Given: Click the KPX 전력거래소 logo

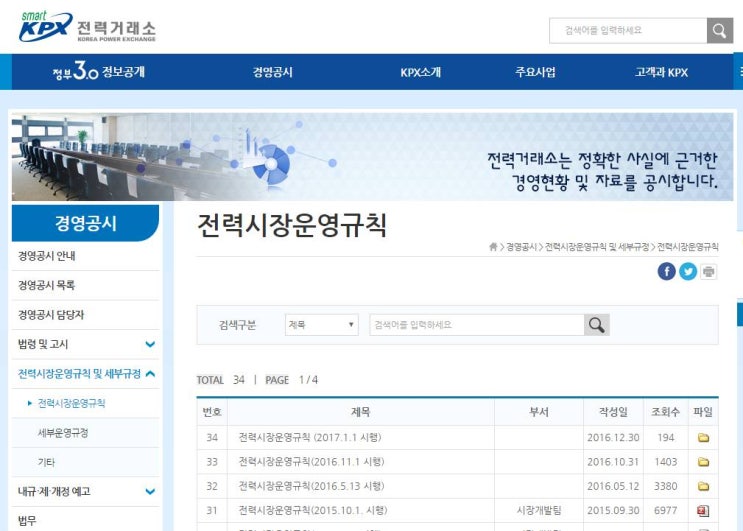Looking at the screenshot, I should coord(86,28).
